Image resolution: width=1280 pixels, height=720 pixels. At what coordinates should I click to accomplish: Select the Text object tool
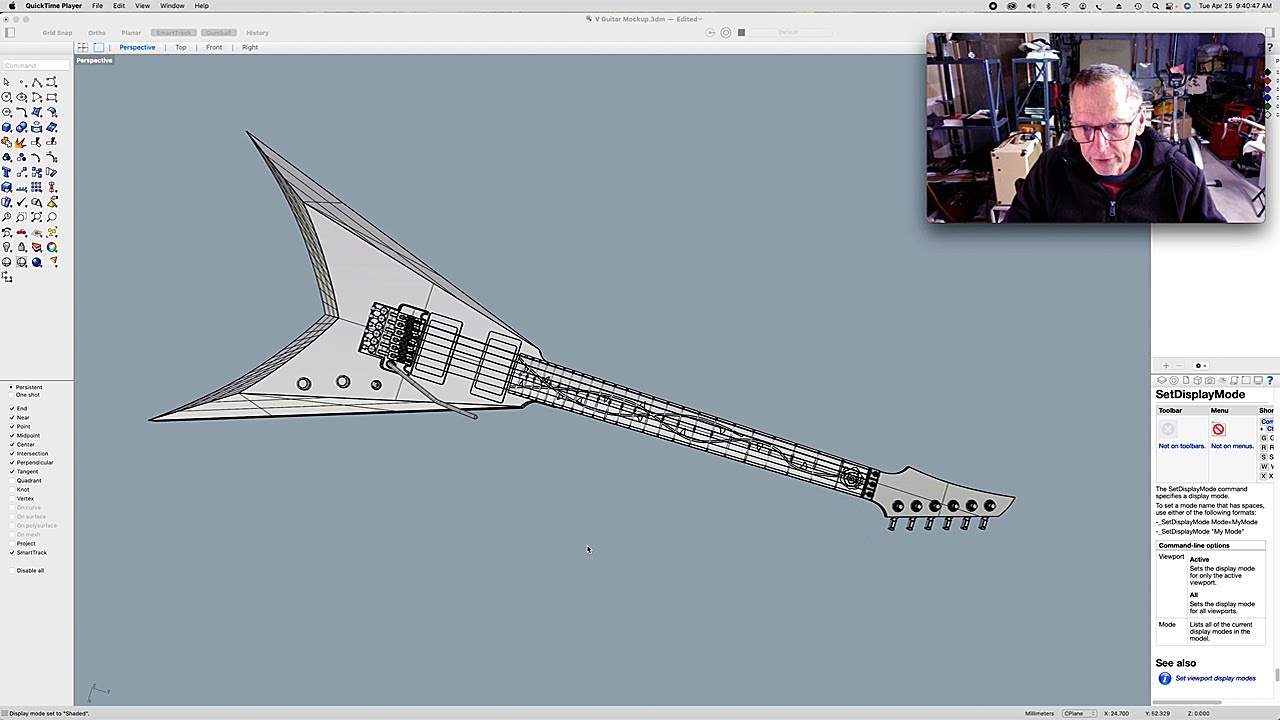click(x=6, y=171)
